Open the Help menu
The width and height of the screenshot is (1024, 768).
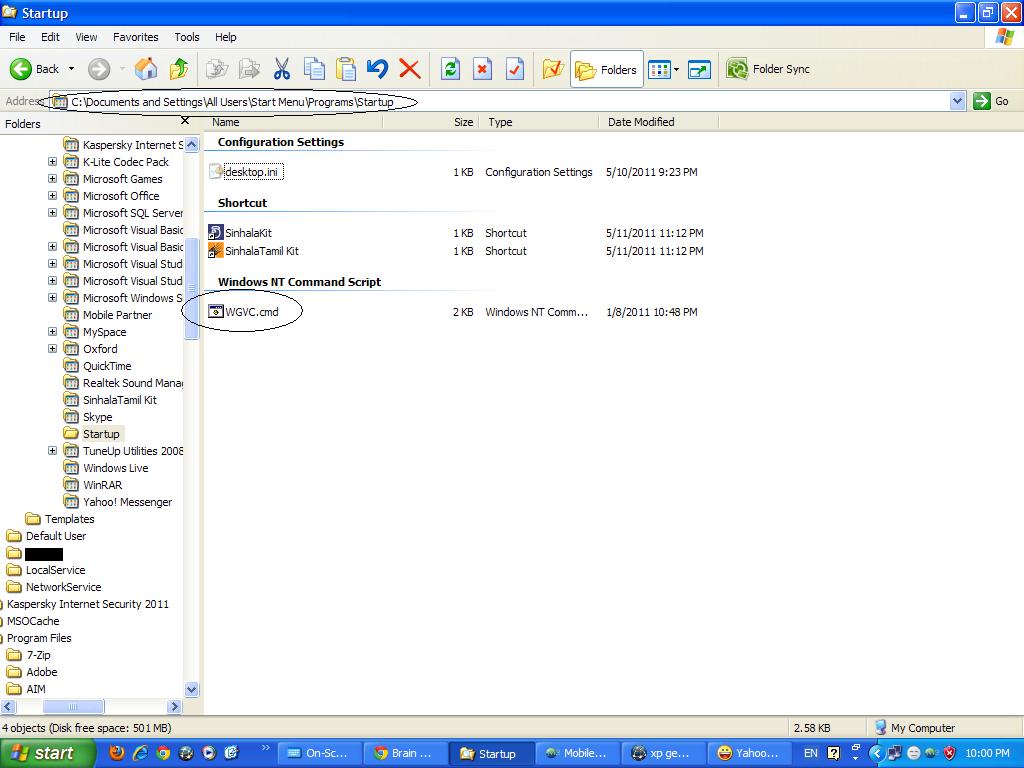225,37
